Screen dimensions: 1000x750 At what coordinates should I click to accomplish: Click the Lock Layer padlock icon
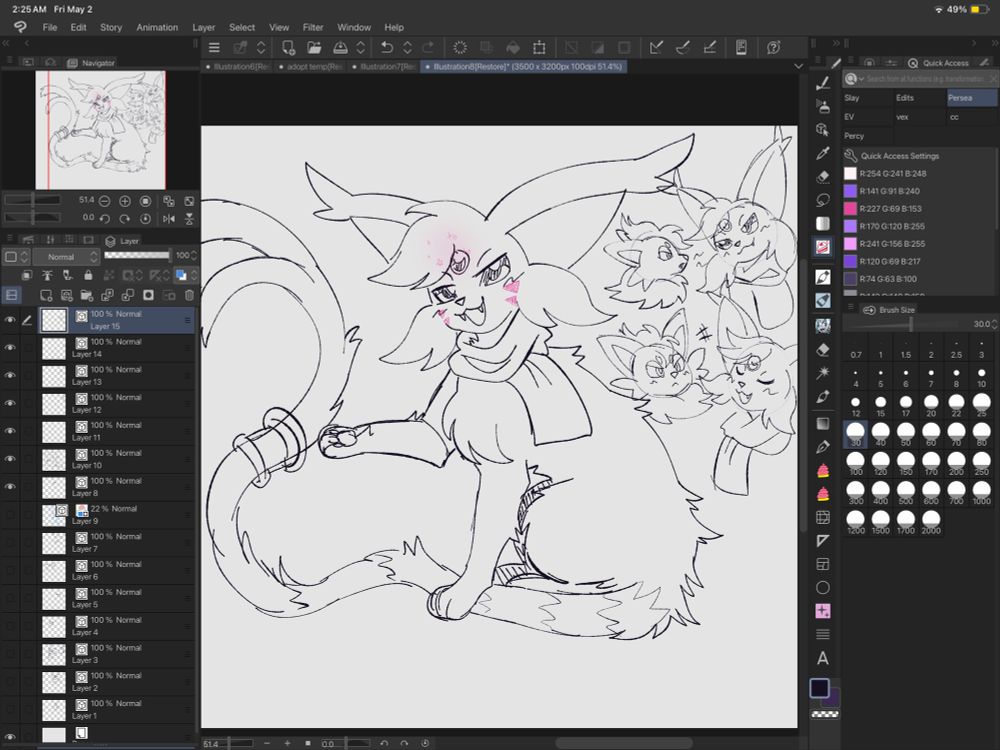(x=89, y=276)
